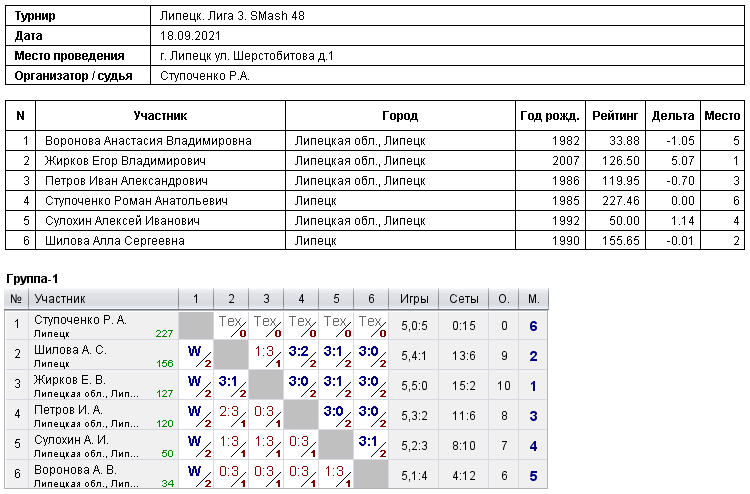Click green rating 50 in group table
Image resolution: width=750 pixels, height=494 pixels.
coord(167,454)
